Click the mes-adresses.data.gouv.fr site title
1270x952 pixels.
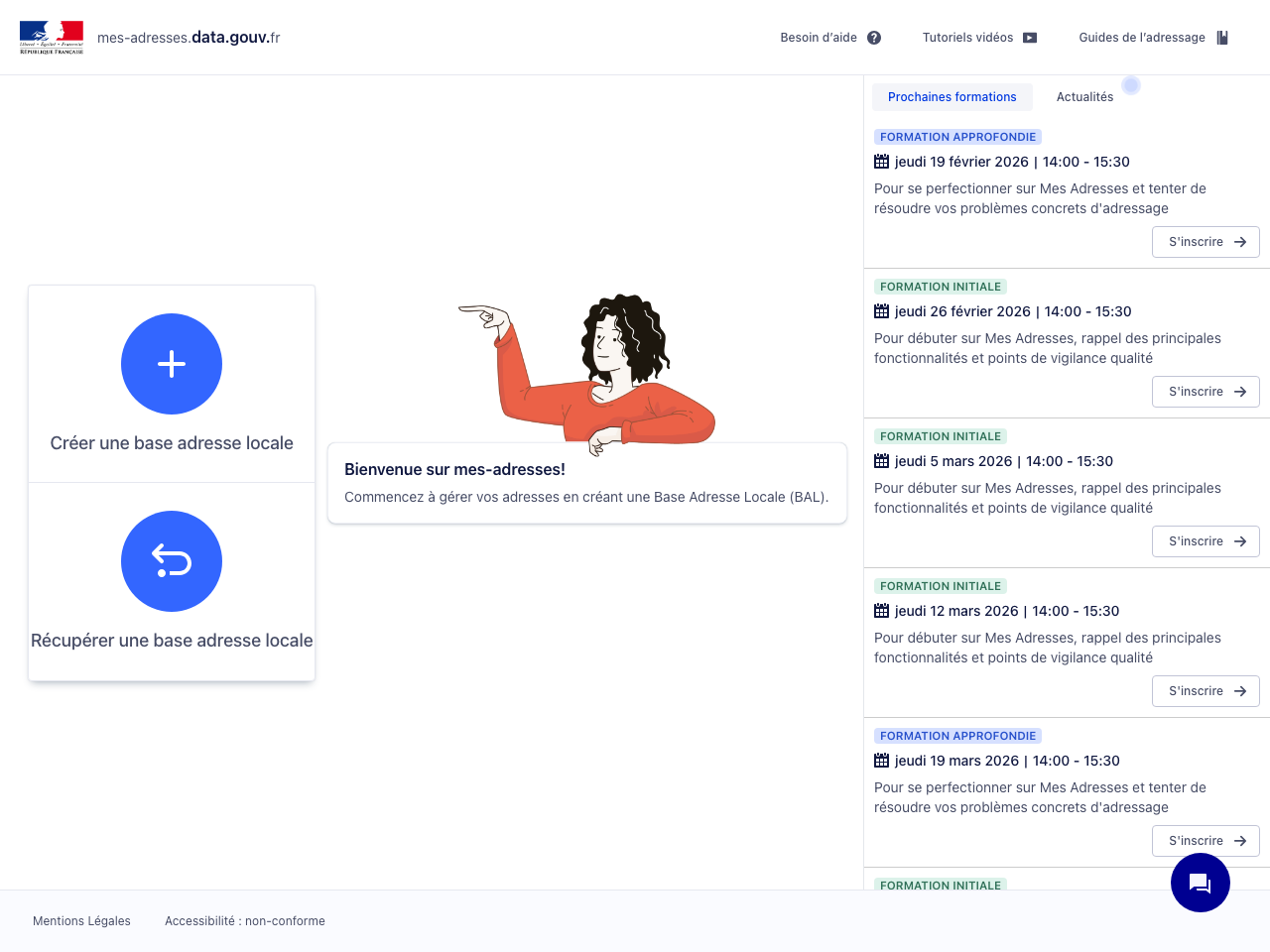189,38
